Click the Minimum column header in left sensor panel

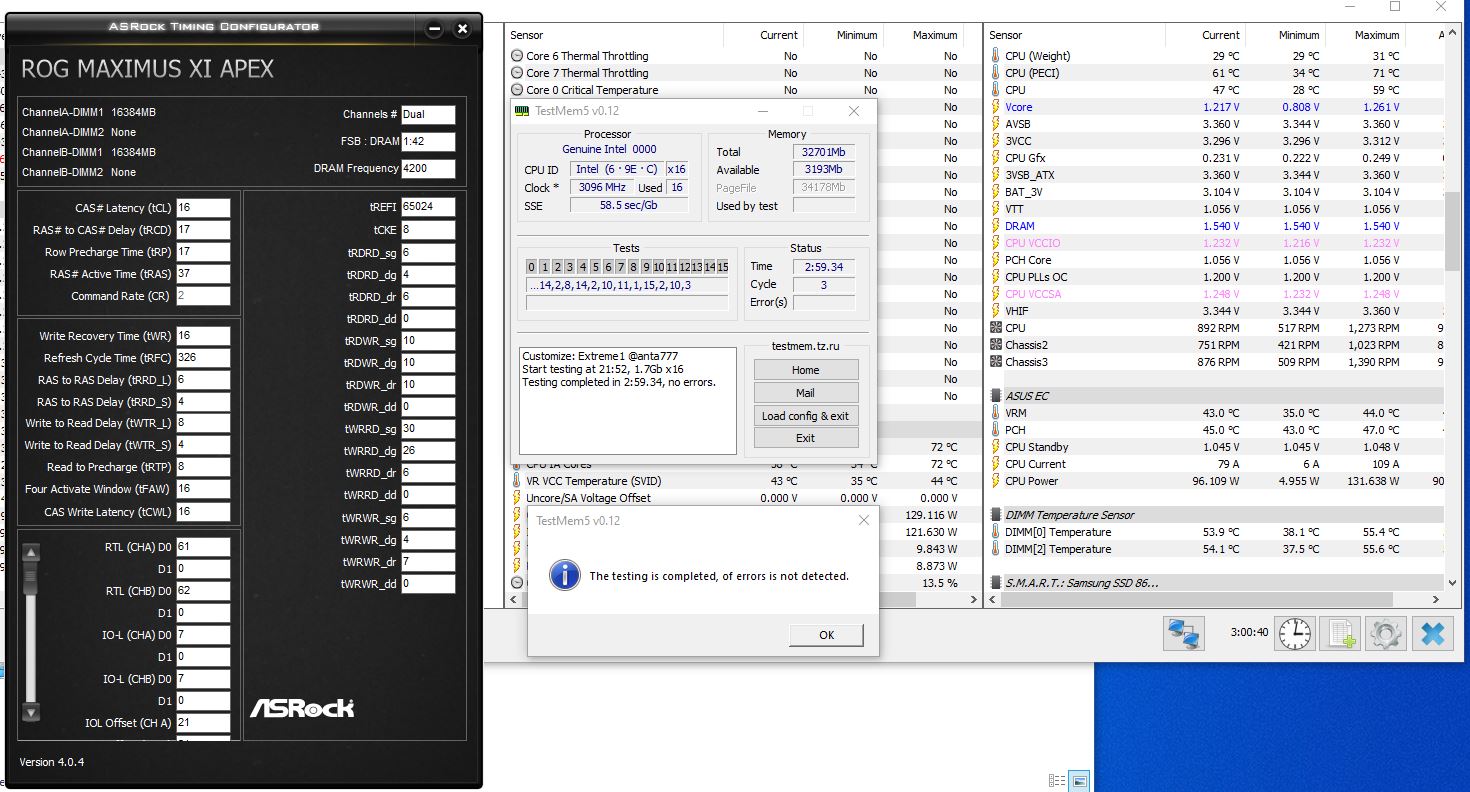(x=843, y=35)
